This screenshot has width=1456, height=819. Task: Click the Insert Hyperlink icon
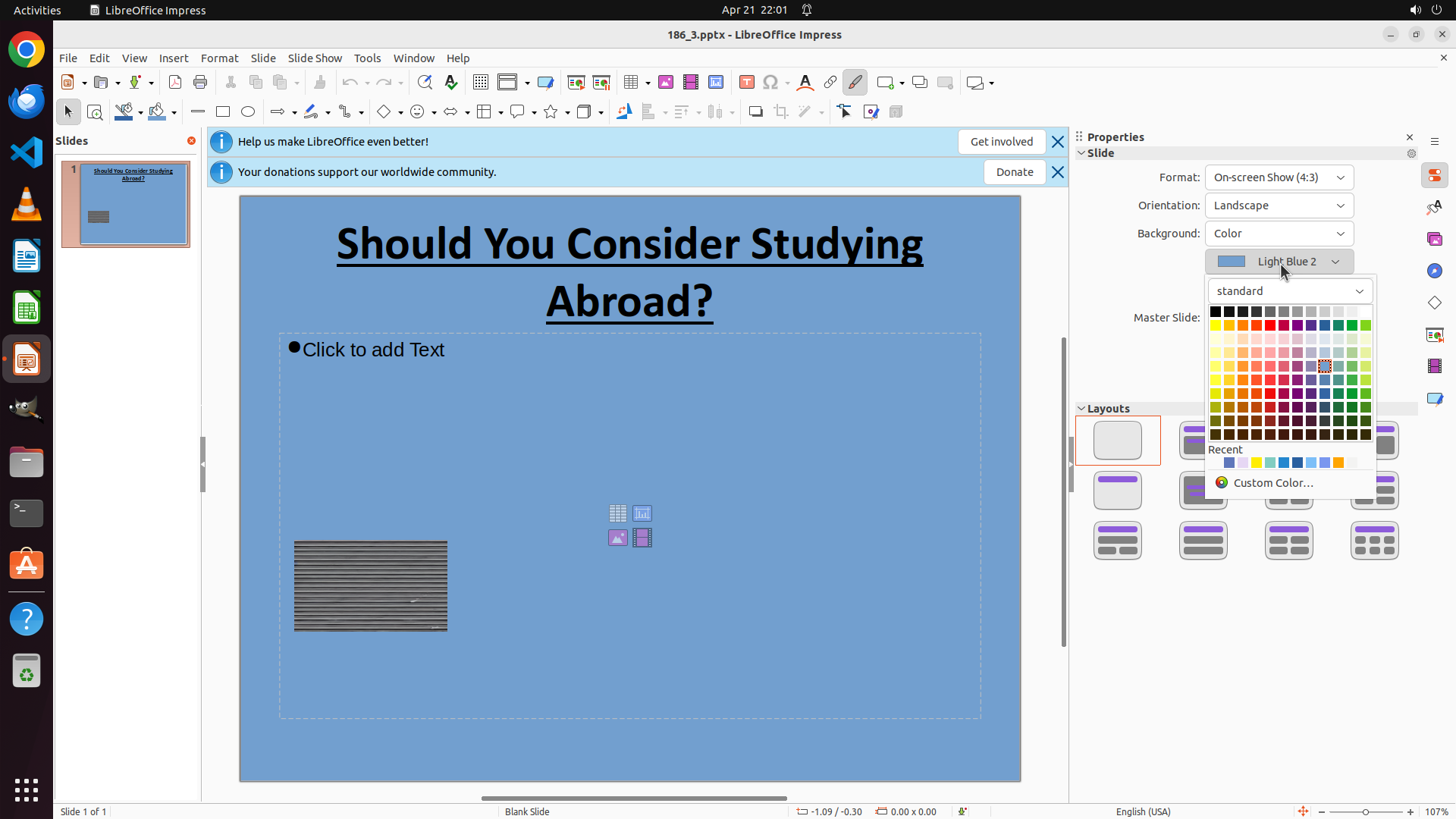(830, 83)
